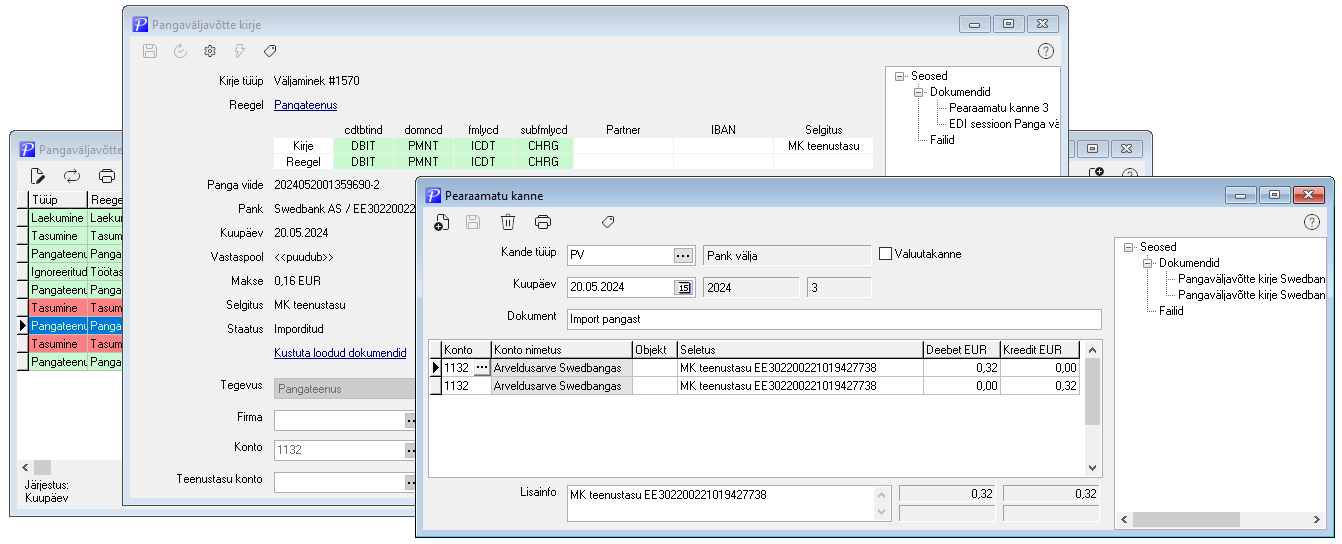This screenshot has height=544, width=1342.
Task: Collapse Seosed node in Pearaamatu kanne tree
Action: click(1129, 247)
